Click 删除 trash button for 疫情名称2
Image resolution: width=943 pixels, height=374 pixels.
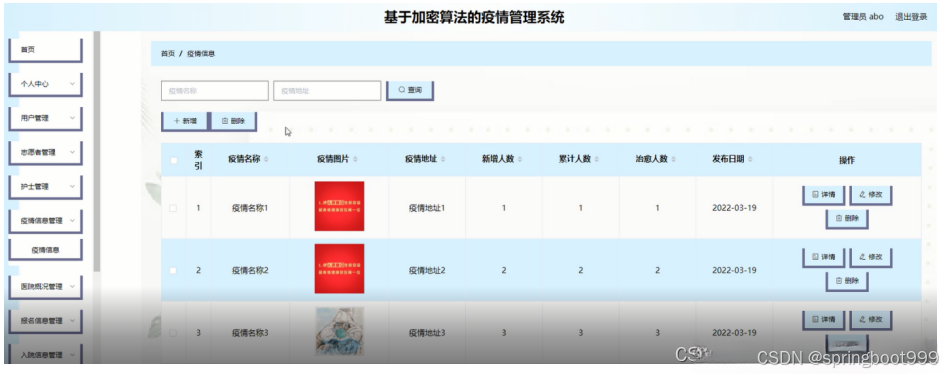[847, 281]
